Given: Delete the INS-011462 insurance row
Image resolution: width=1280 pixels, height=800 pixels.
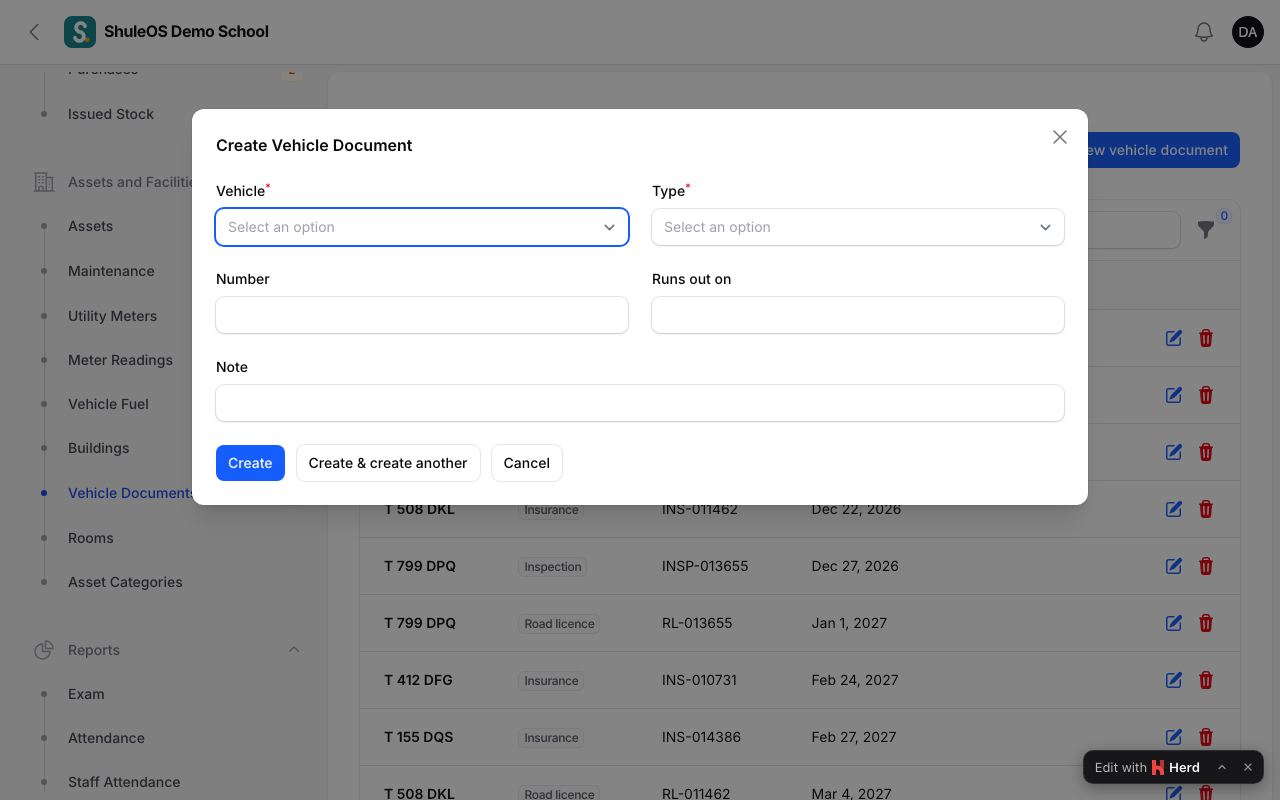Looking at the screenshot, I should [x=1206, y=509].
